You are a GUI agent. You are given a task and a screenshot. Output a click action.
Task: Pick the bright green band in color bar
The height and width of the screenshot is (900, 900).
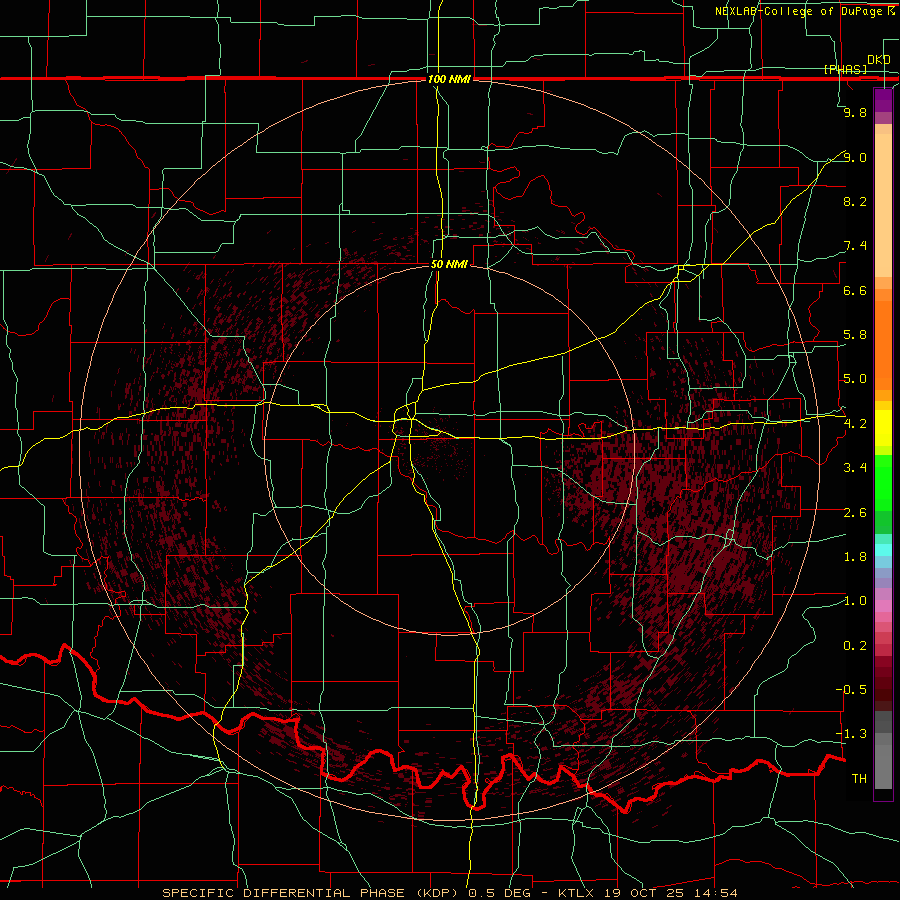coord(883,483)
